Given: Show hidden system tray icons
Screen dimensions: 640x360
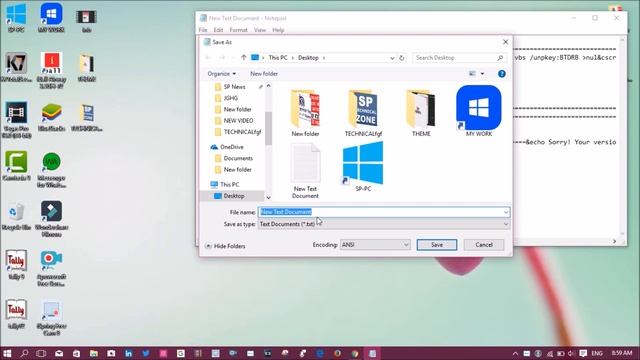Looking at the screenshot, I should 515,353.
